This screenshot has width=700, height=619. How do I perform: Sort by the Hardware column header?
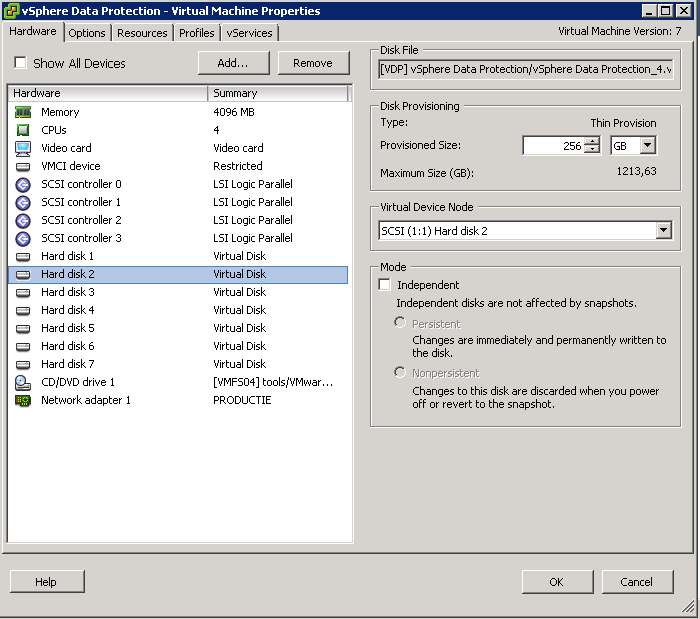point(108,93)
